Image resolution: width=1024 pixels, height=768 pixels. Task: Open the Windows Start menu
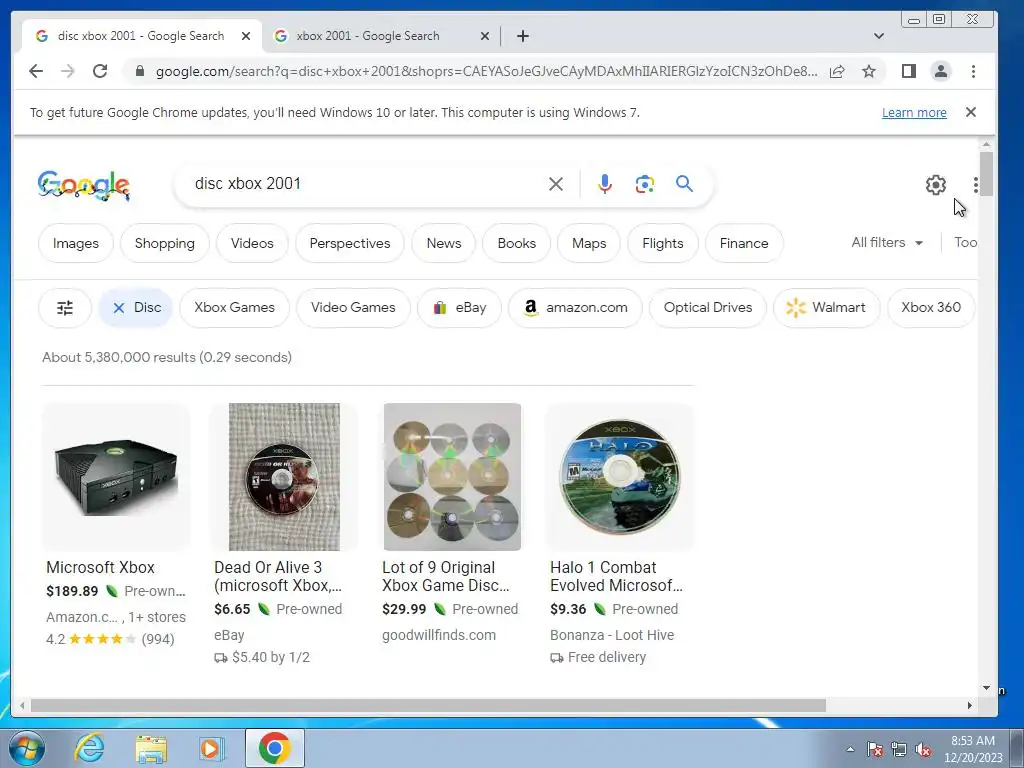(x=26, y=748)
